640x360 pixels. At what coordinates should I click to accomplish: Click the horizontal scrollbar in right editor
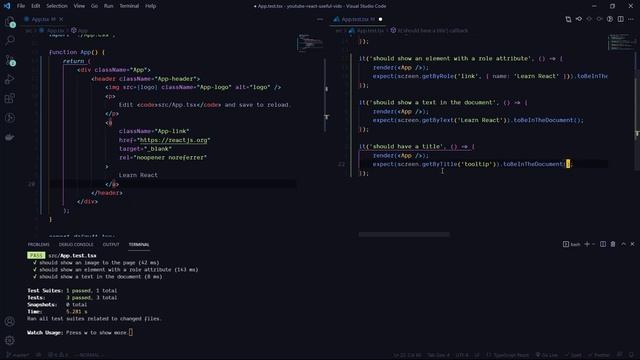(404, 234)
